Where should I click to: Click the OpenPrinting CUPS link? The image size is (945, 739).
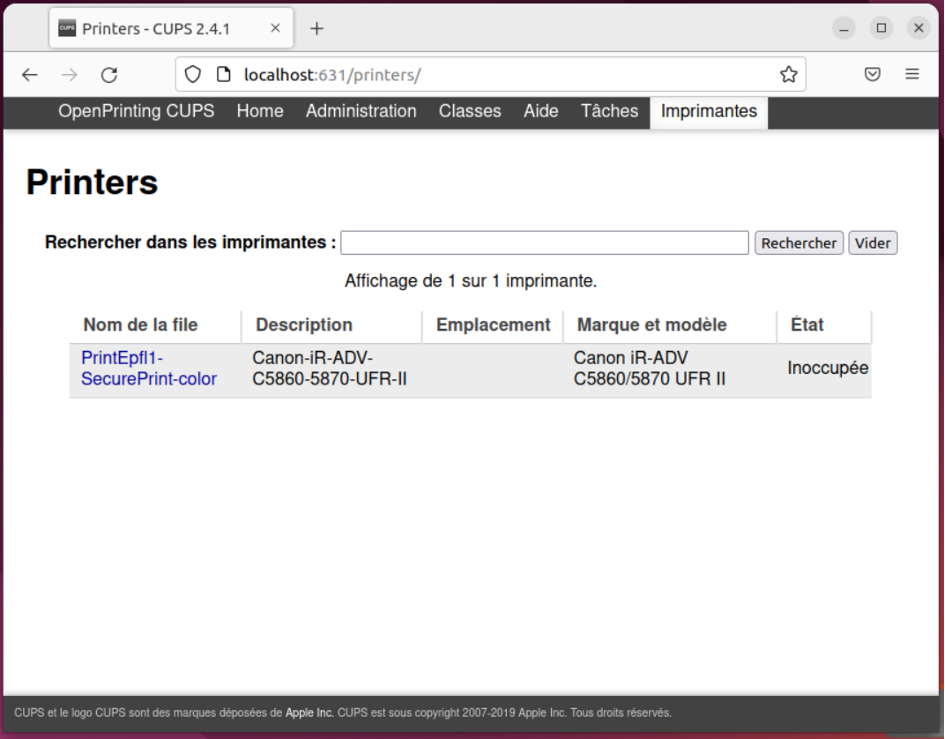pyautogui.click(x=136, y=111)
